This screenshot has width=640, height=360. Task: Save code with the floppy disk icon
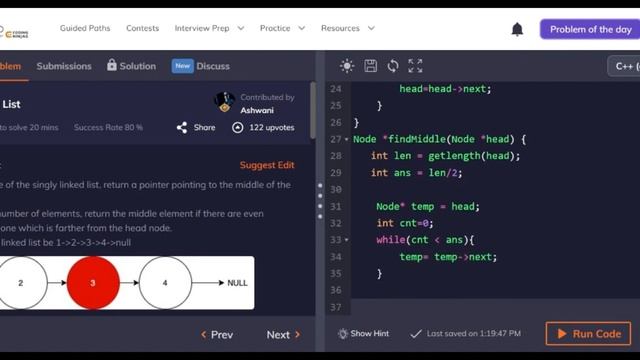[370, 66]
